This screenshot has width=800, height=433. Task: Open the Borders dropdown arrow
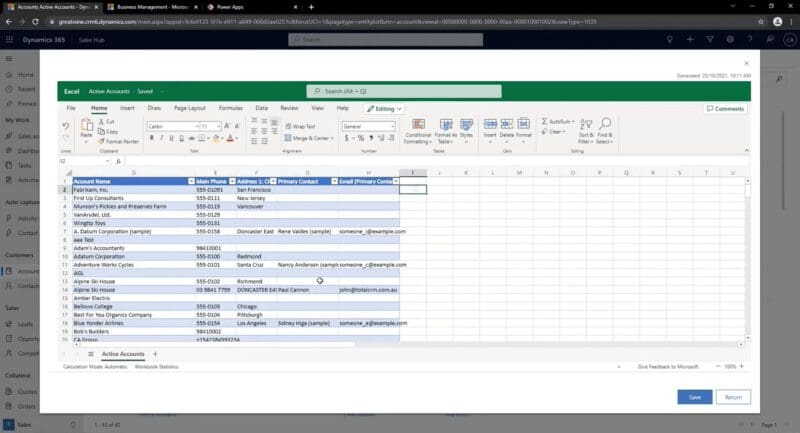click(x=208, y=138)
